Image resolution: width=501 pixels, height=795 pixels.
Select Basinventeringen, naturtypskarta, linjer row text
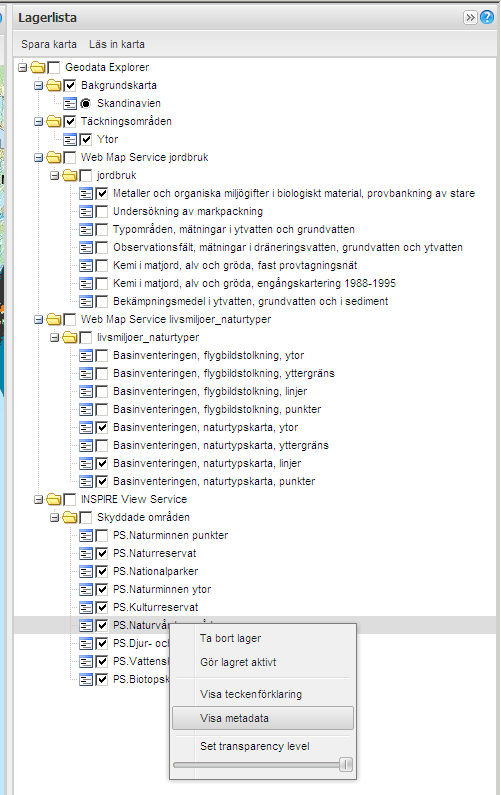coord(207,463)
